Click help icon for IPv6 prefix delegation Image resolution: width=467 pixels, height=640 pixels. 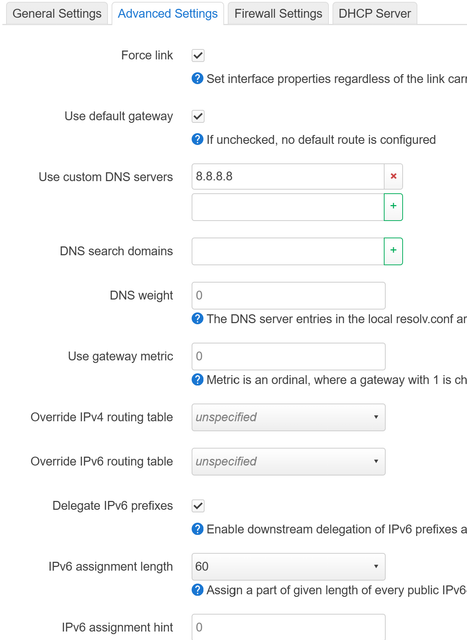pos(197,529)
